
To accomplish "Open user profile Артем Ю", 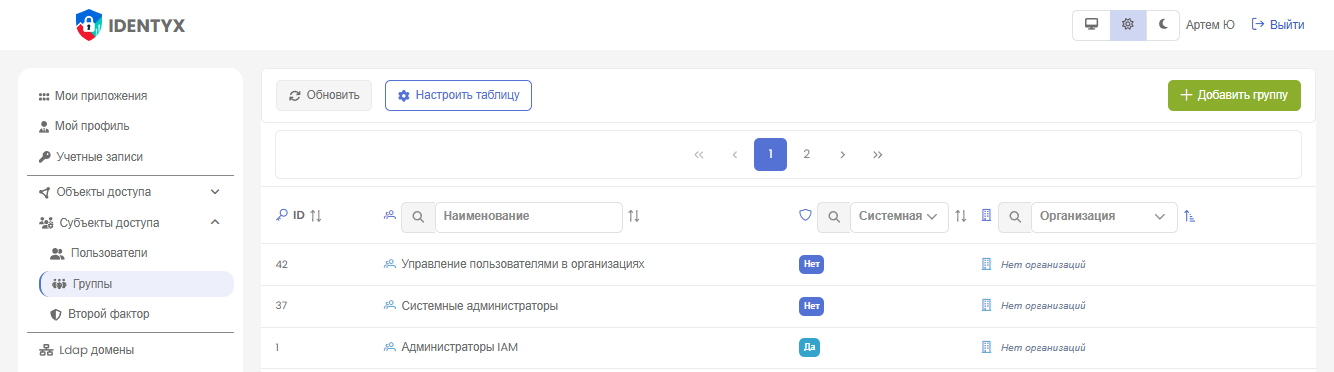I will click(x=1210, y=25).
